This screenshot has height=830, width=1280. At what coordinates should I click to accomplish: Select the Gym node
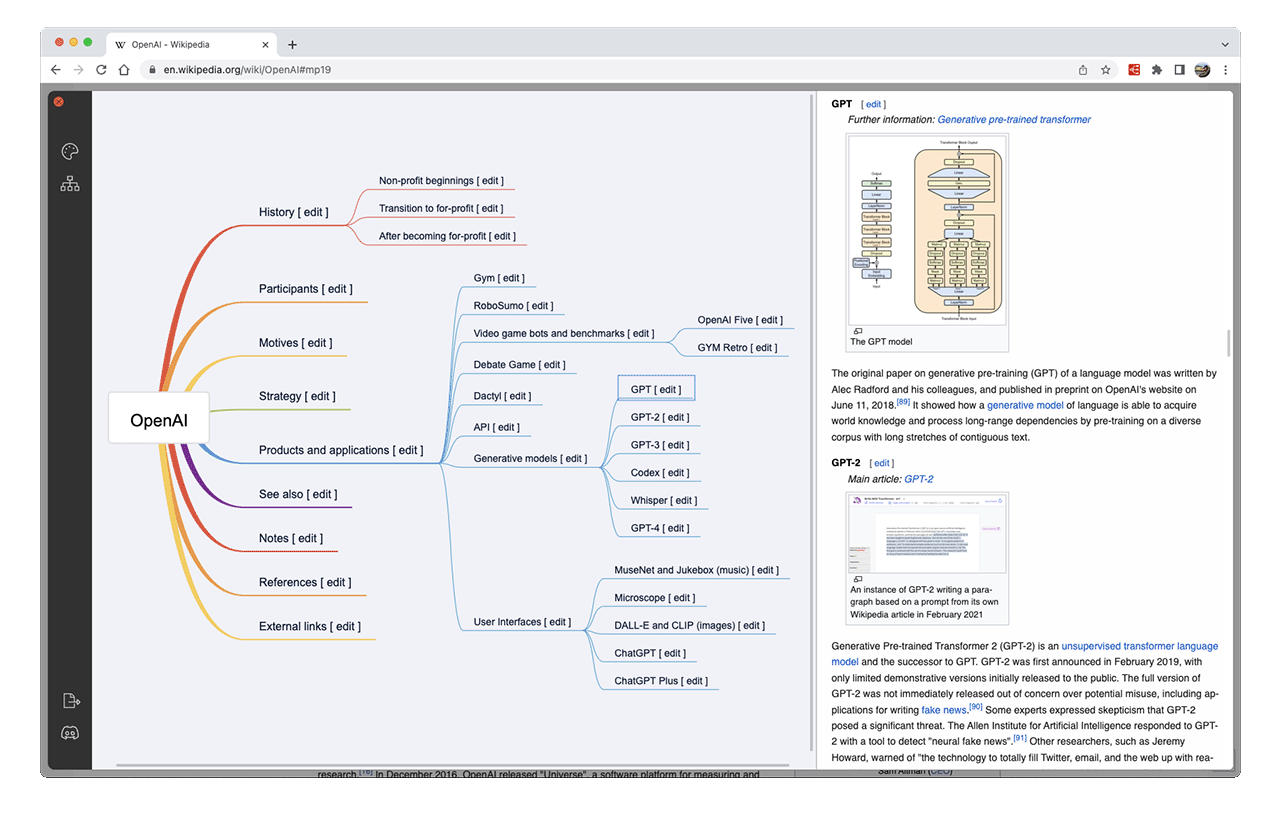(499, 278)
